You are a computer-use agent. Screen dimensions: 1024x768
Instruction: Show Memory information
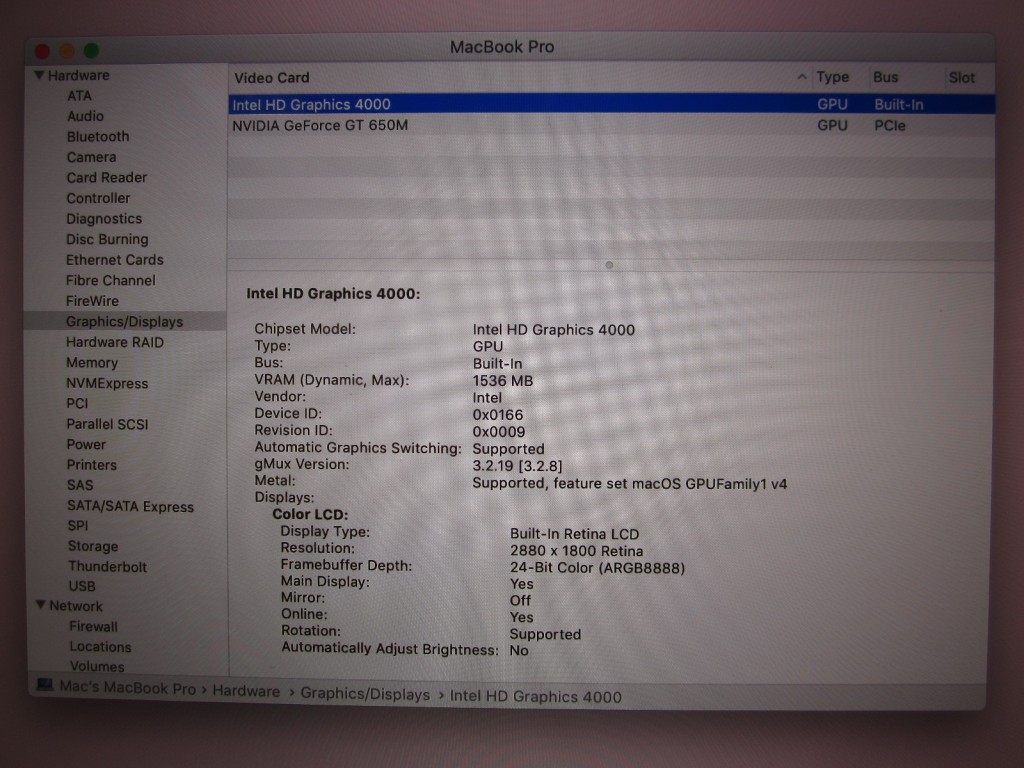(92, 362)
